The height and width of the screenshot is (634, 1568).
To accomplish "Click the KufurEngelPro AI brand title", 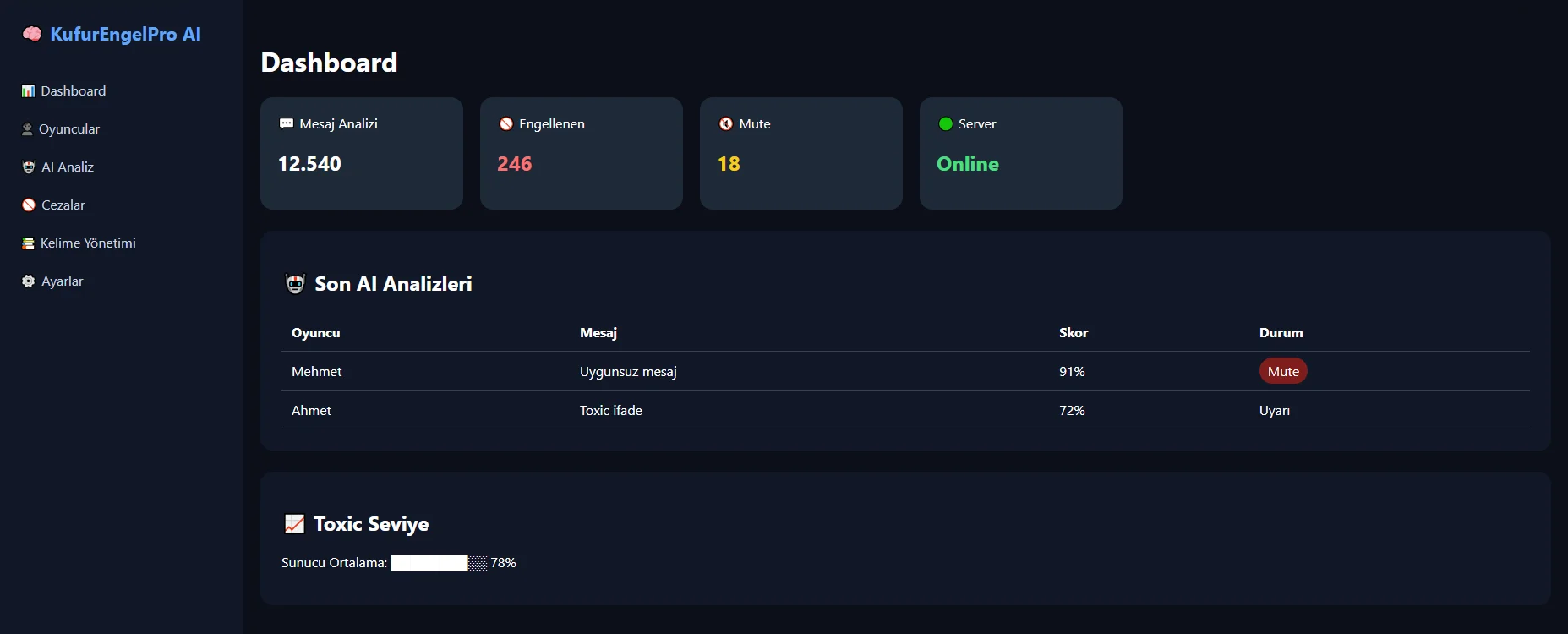I will click(125, 34).
